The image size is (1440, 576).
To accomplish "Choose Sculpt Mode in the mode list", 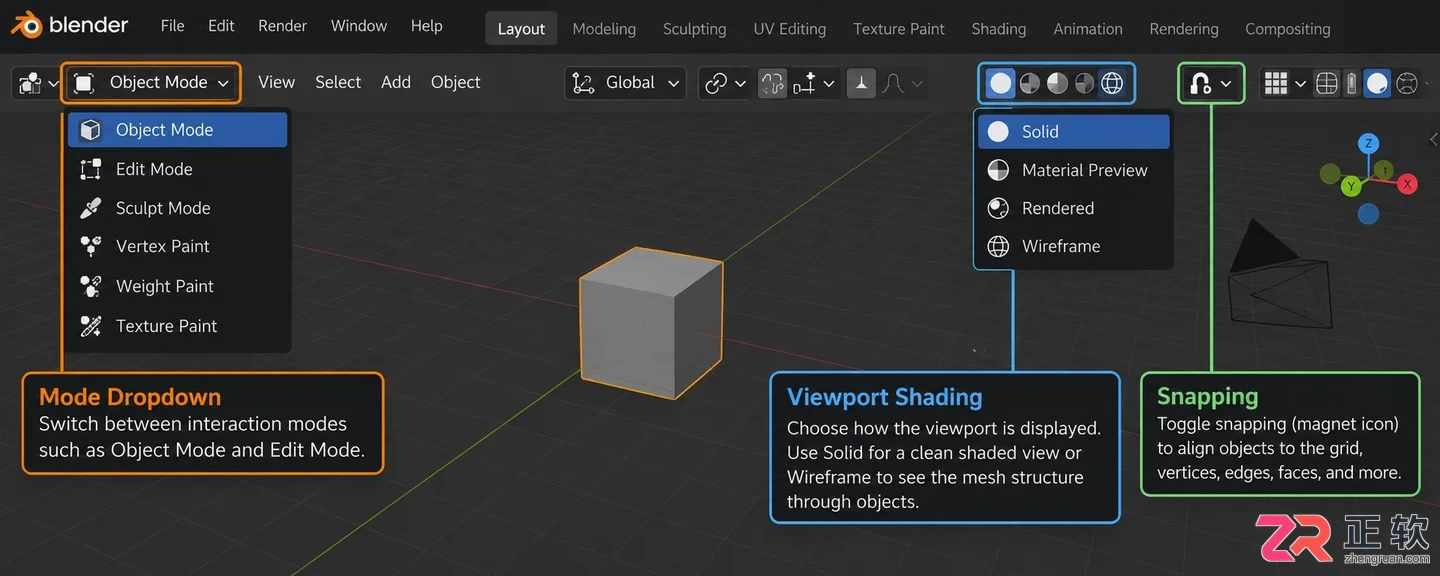I will 178,208.
